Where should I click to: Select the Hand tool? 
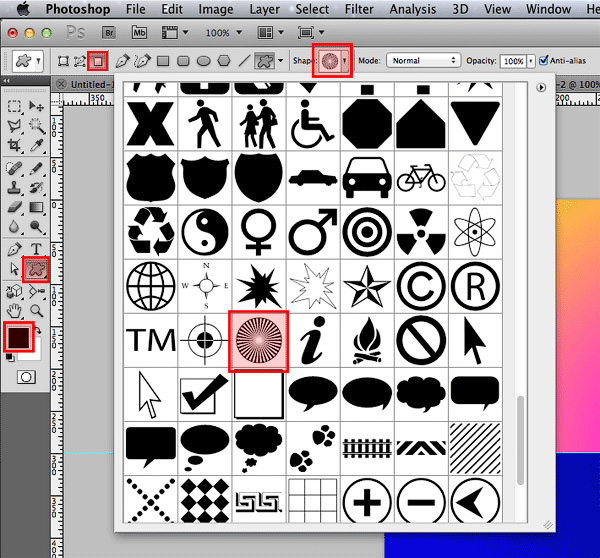14,311
